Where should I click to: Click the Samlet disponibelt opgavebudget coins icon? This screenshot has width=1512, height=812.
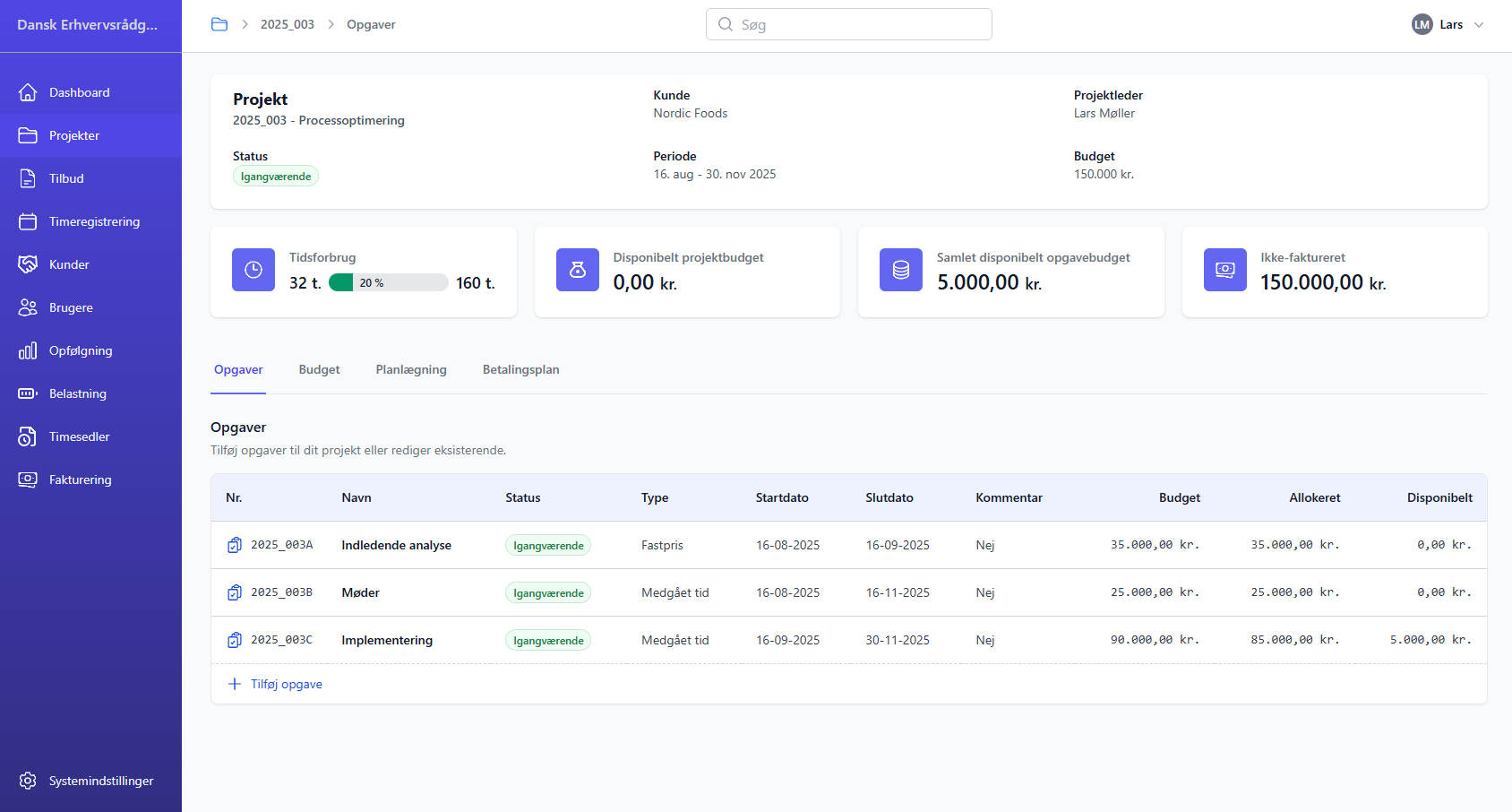click(x=901, y=270)
